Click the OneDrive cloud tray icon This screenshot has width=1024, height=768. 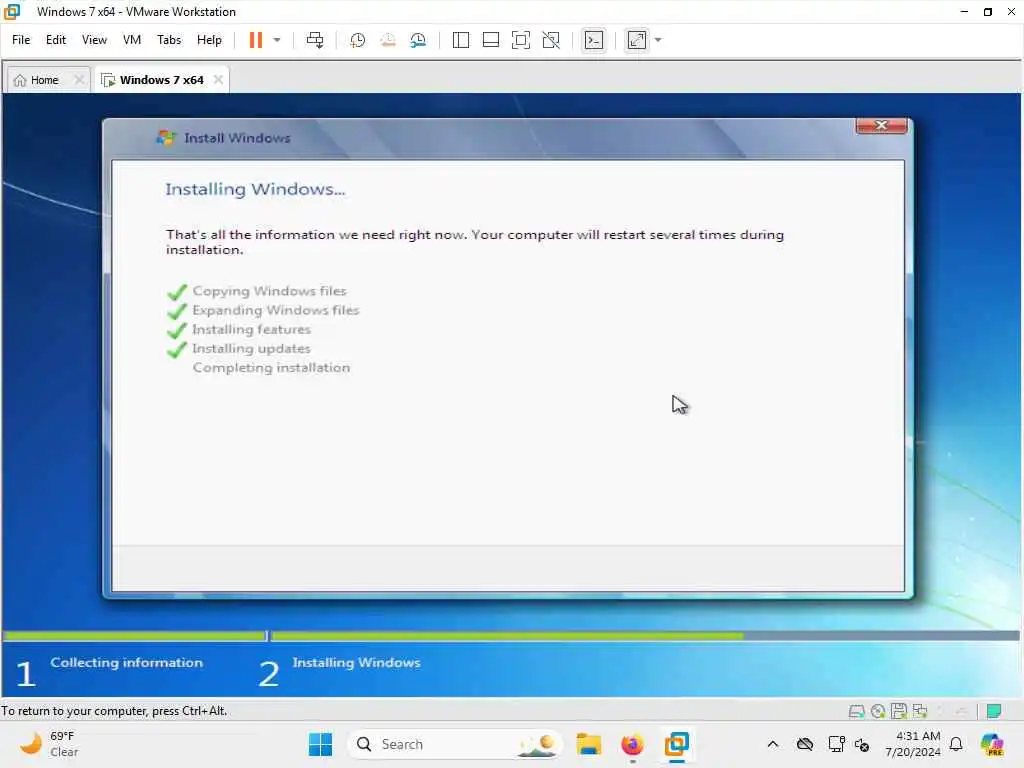805,744
